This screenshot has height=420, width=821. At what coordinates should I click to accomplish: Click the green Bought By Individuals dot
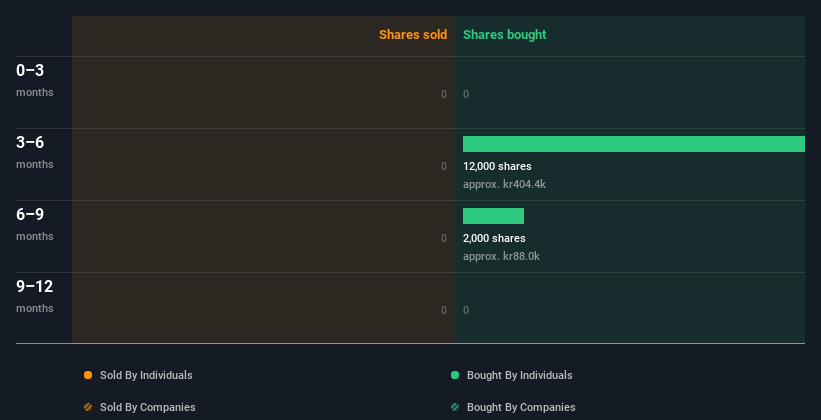pos(455,375)
